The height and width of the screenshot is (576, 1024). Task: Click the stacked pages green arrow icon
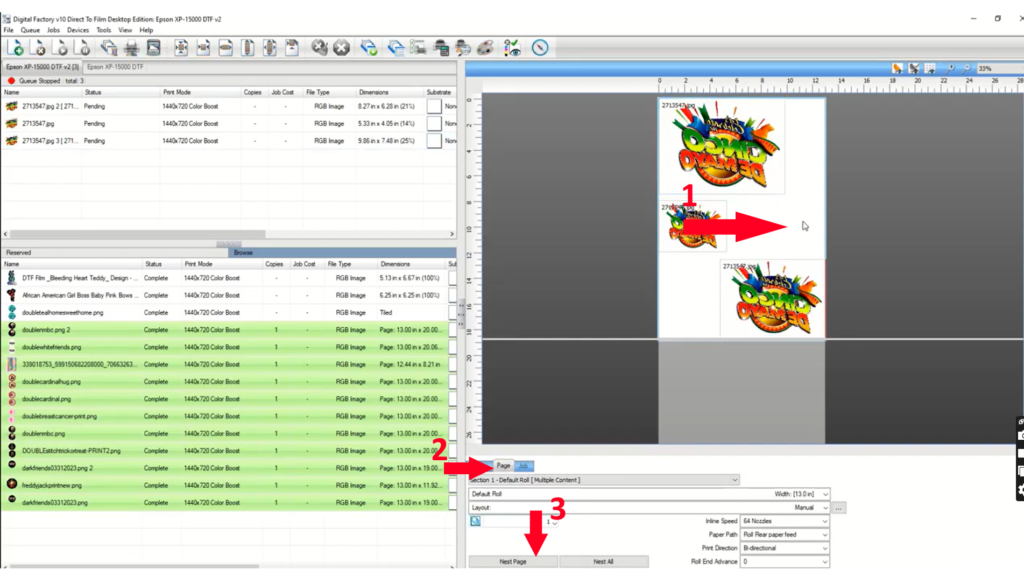pyautogui.click(x=369, y=48)
